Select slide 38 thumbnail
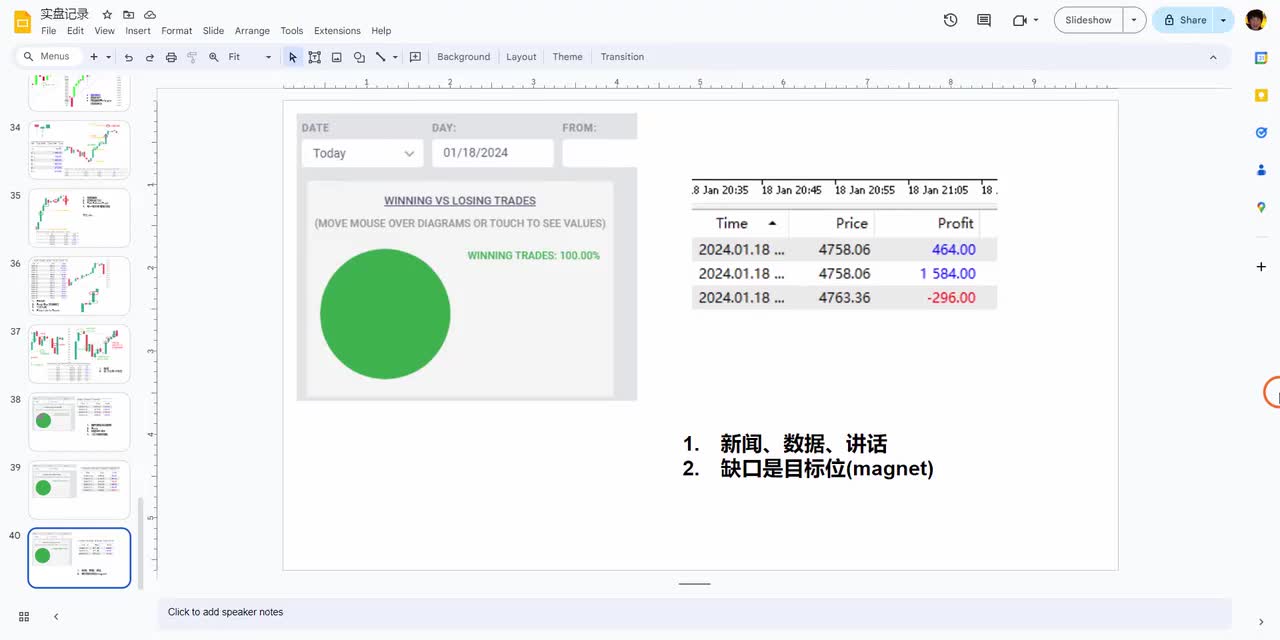The image size is (1280, 640). [x=79, y=422]
